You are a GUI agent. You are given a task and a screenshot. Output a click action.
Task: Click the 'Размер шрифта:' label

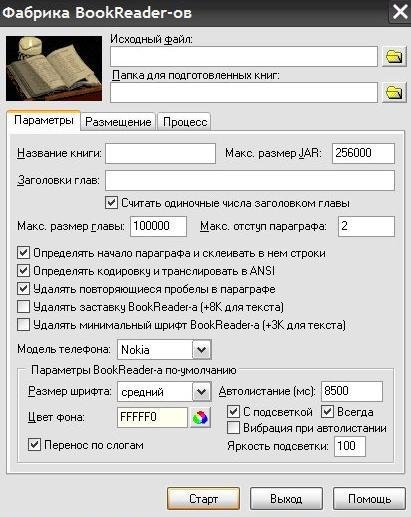70,391
